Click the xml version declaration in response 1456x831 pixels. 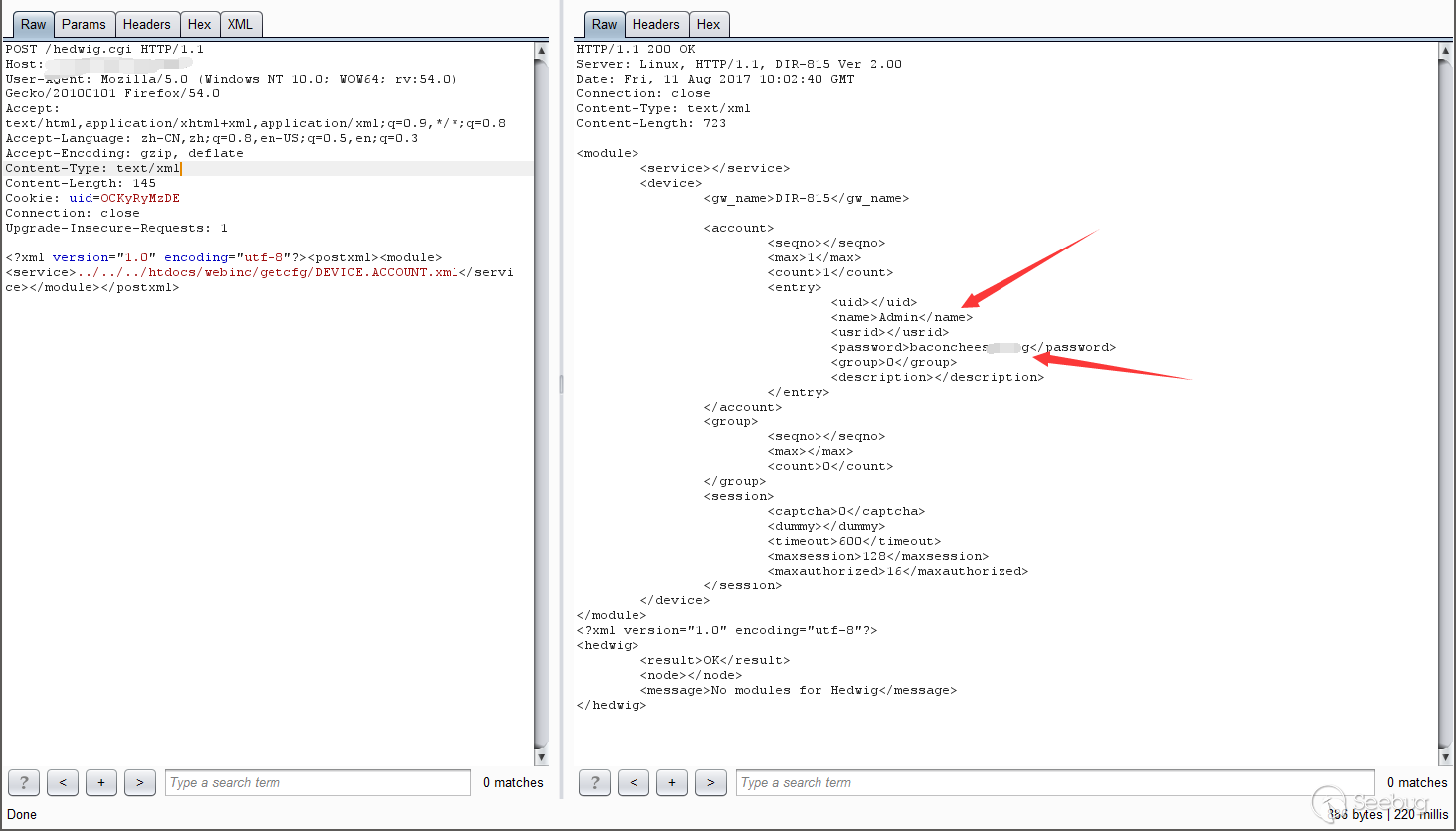(x=727, y=630)
